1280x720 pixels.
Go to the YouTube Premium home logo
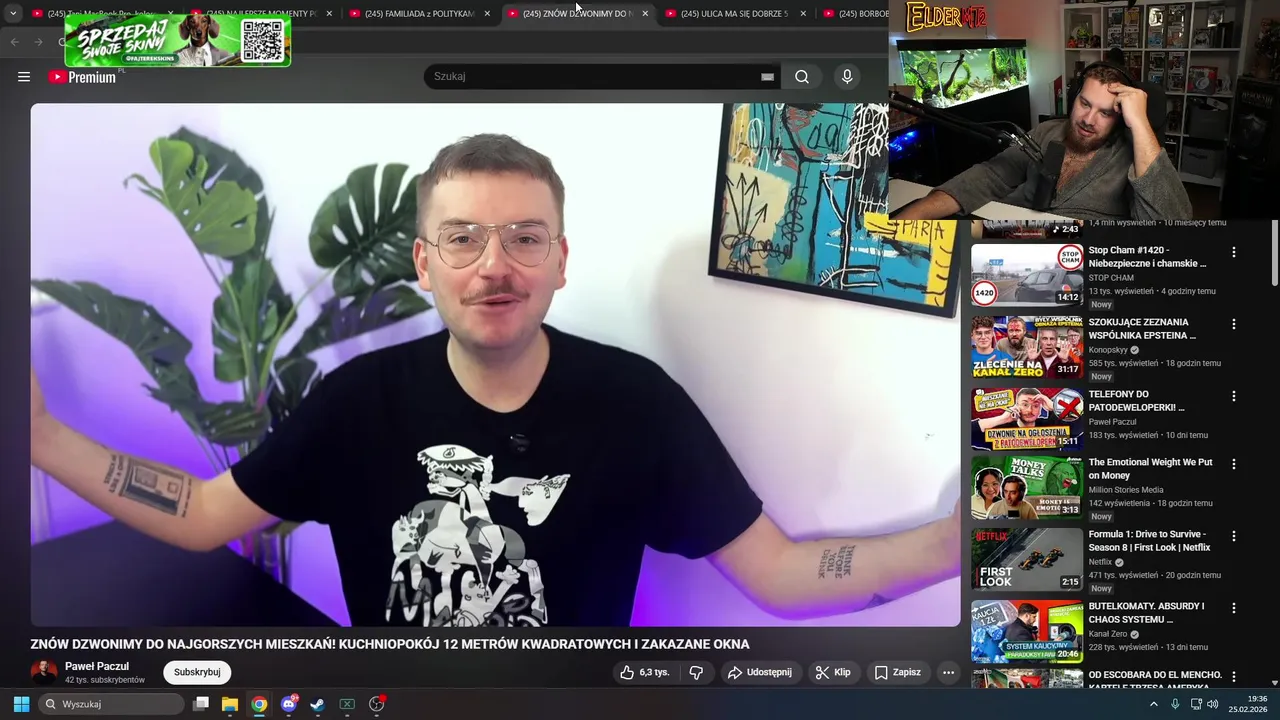82,77
